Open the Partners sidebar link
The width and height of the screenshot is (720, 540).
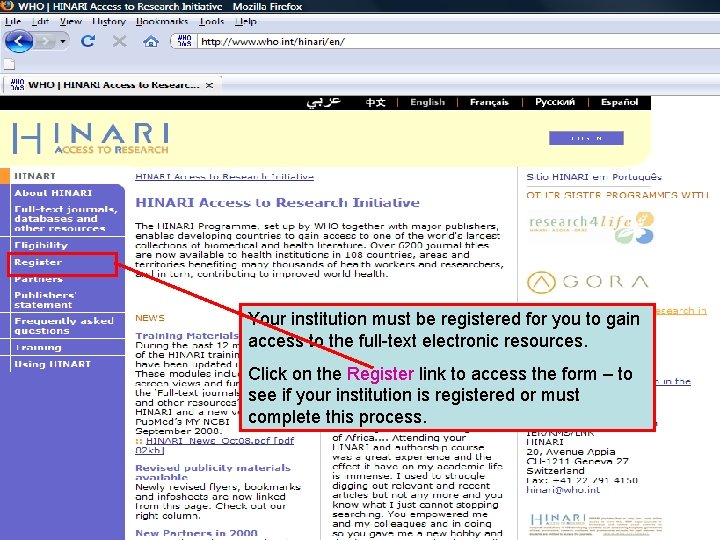[39, 279]
